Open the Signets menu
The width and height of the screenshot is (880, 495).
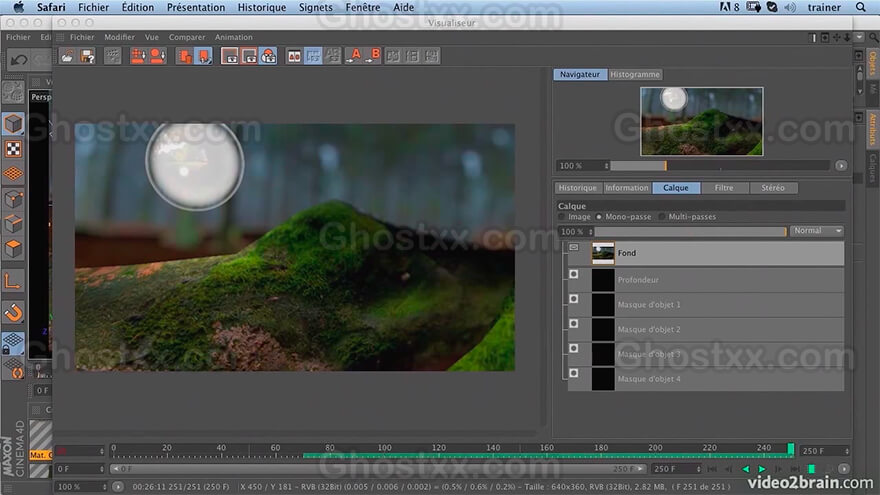tap(315, 7)
